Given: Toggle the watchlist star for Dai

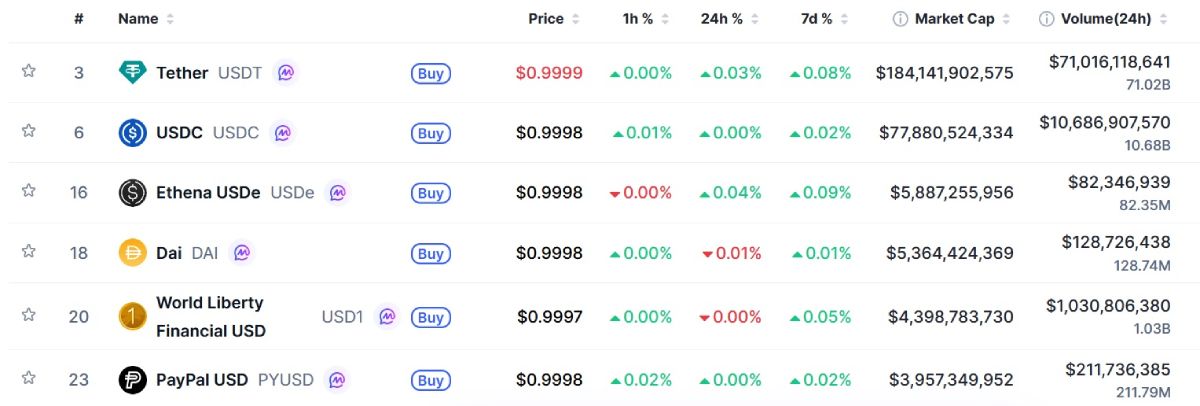Looking at the screenshot, I should [x=29, y=251].
